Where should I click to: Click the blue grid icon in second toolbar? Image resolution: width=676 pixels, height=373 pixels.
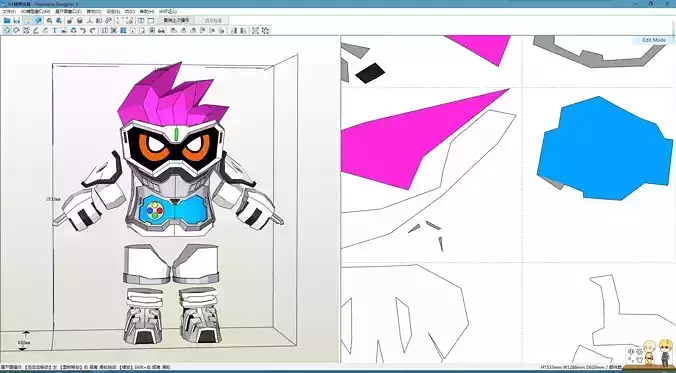pos(123,30)
